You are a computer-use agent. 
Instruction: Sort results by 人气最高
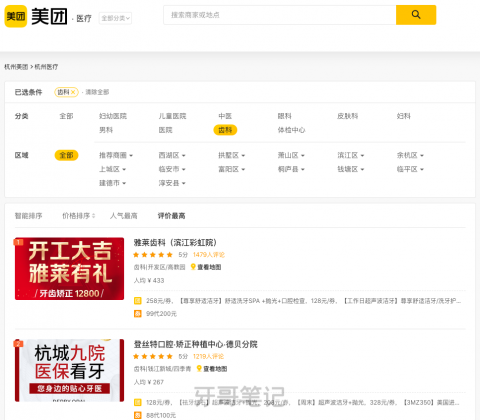coord(124,216)
